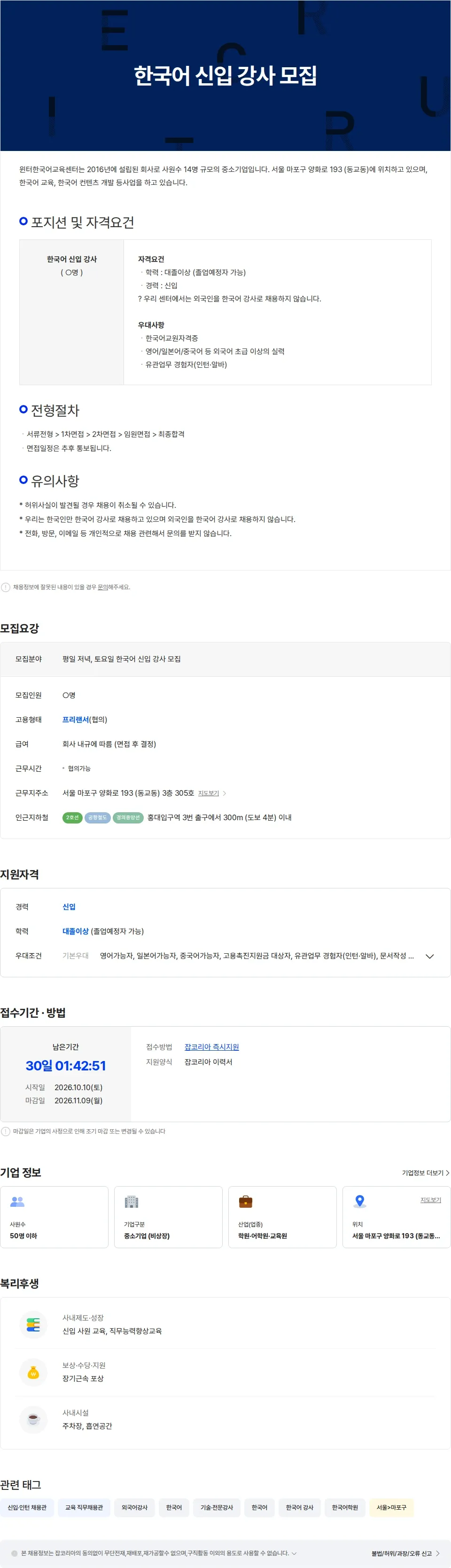Open 기업정보 더보기
This screenshot has width=451, height=1568.
pos(426,1173)
